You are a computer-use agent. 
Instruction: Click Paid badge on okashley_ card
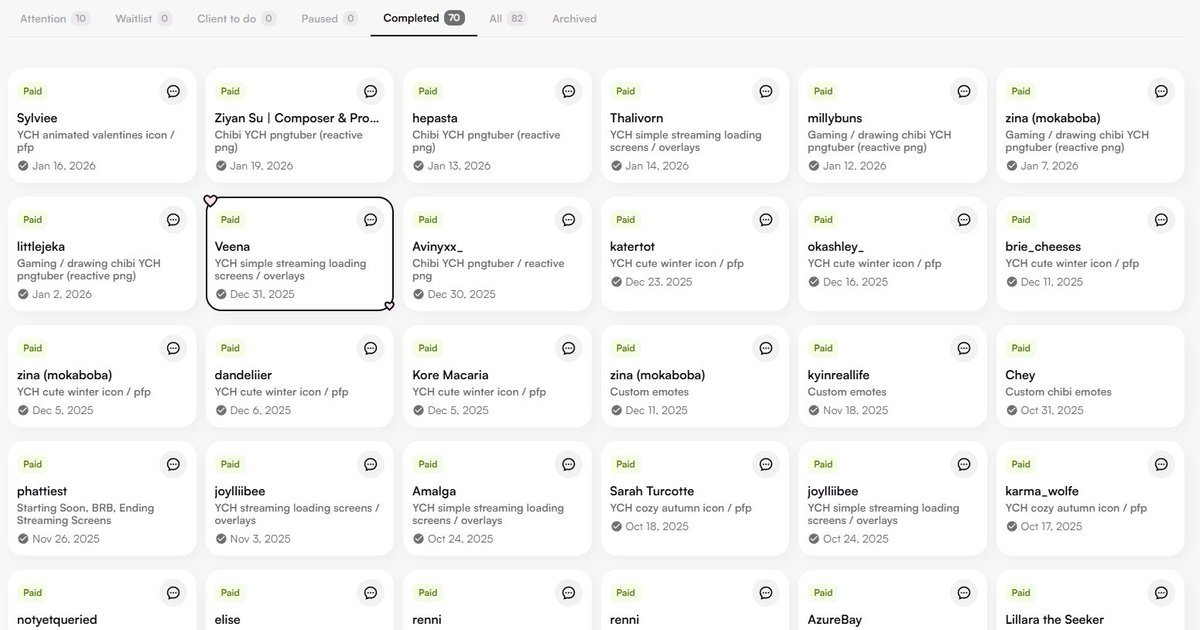(x=823, y=219)
